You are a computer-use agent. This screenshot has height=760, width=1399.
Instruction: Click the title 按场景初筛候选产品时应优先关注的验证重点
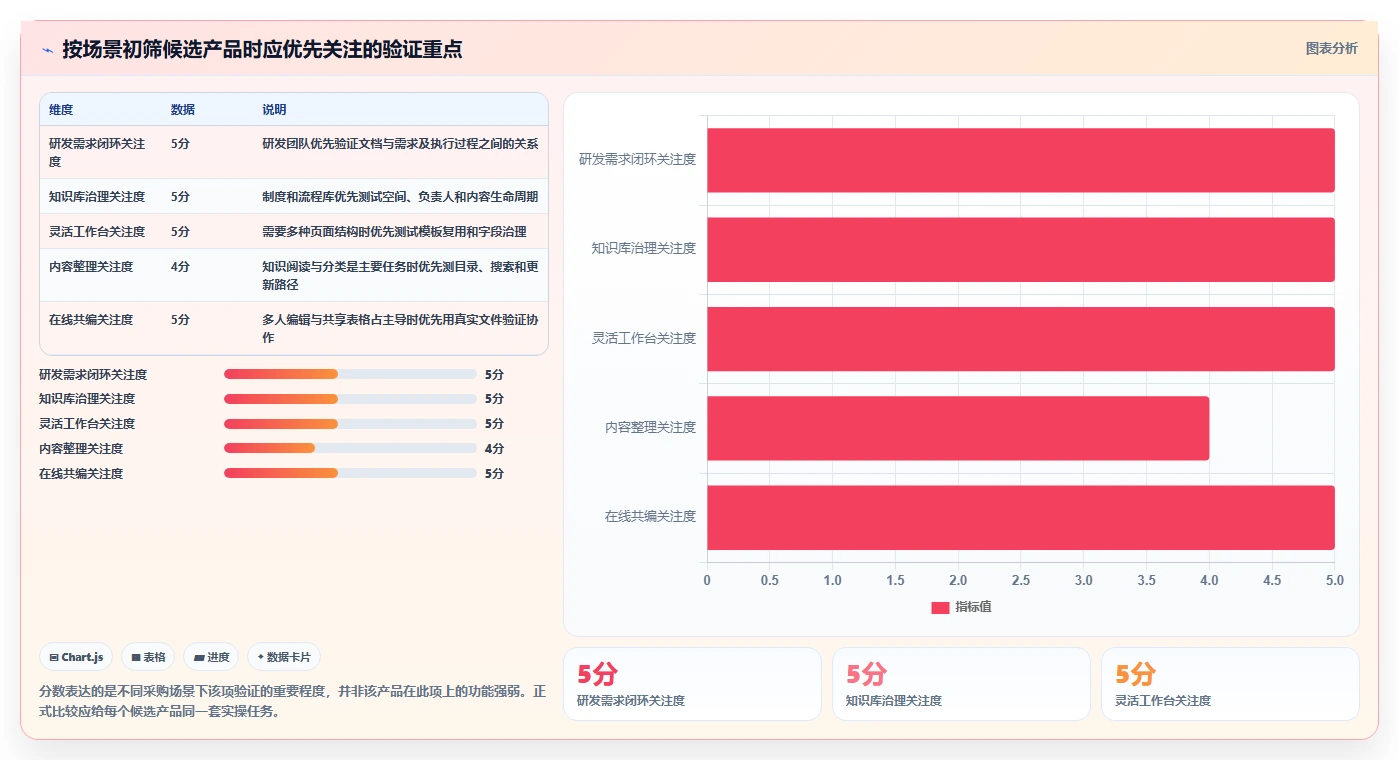pyautogui.click(x=262, y=50)
